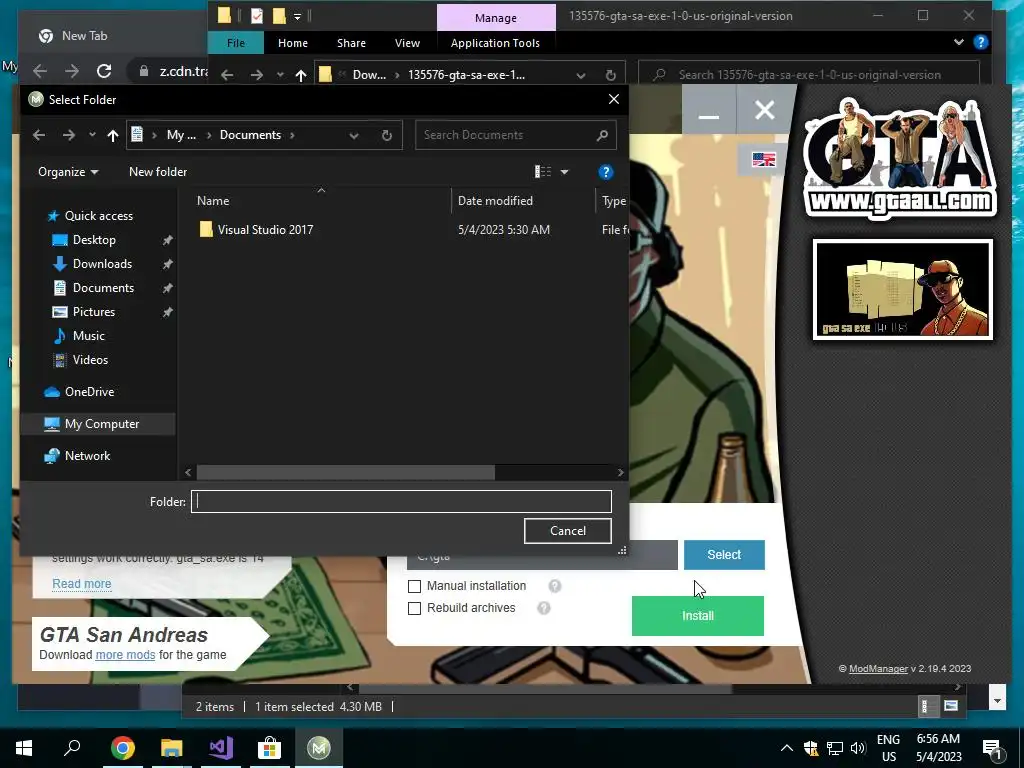Viewport: 1024px width, 768px height.
Task: Click Explorer search box
Action: pos(809,75)
